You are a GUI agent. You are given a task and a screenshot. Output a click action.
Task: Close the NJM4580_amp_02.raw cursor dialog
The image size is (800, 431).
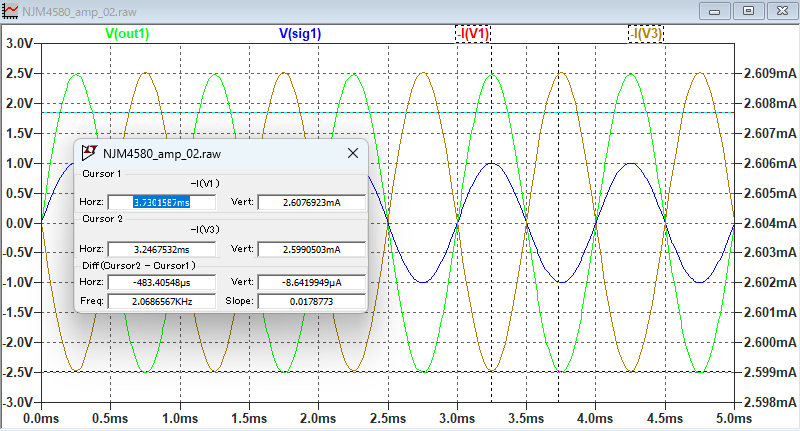point(352,153)
